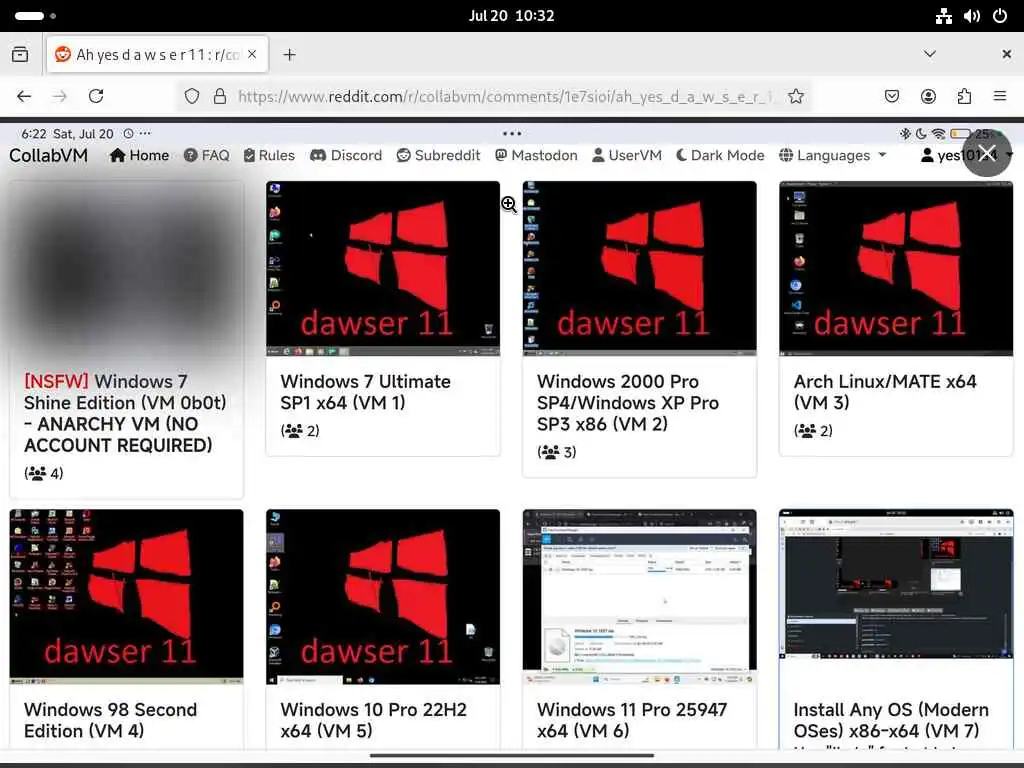Click Windows 2000 Pro SP4 title text
Screen dimensions: 1024x768
628,402
